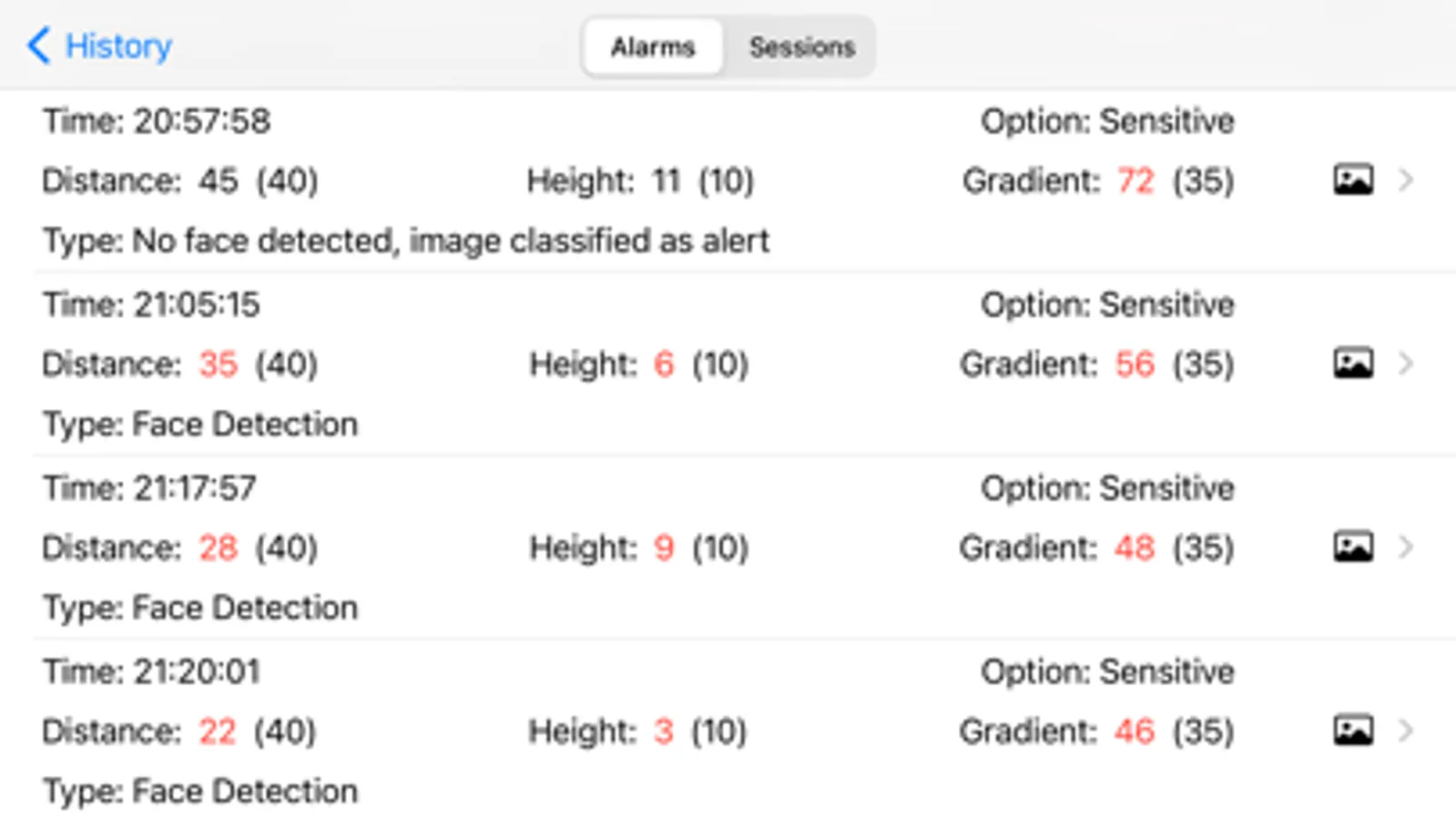Image resolution: width=1456 pixels, height=820 pixels.
Task: Expand chevron on the 20:57:58 alarm row
Action: click(x=1406, y=179)
